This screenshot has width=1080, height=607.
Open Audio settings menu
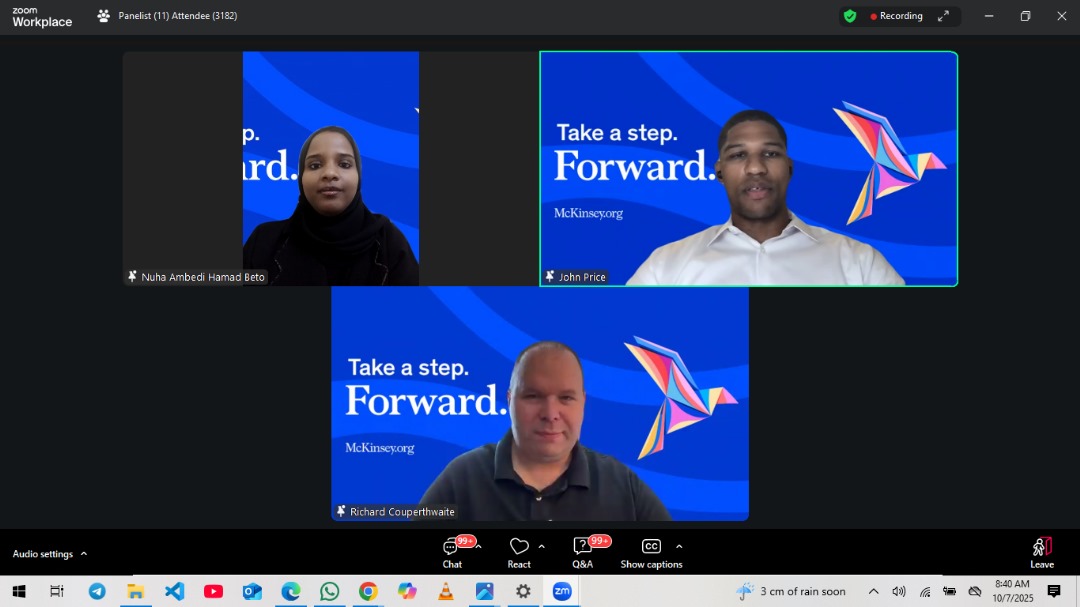(x=50, y=554)
